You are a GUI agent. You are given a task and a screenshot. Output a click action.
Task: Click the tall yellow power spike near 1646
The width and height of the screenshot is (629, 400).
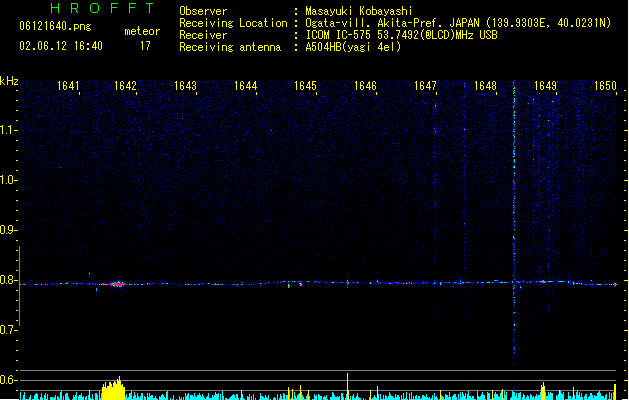click(347, 386)
